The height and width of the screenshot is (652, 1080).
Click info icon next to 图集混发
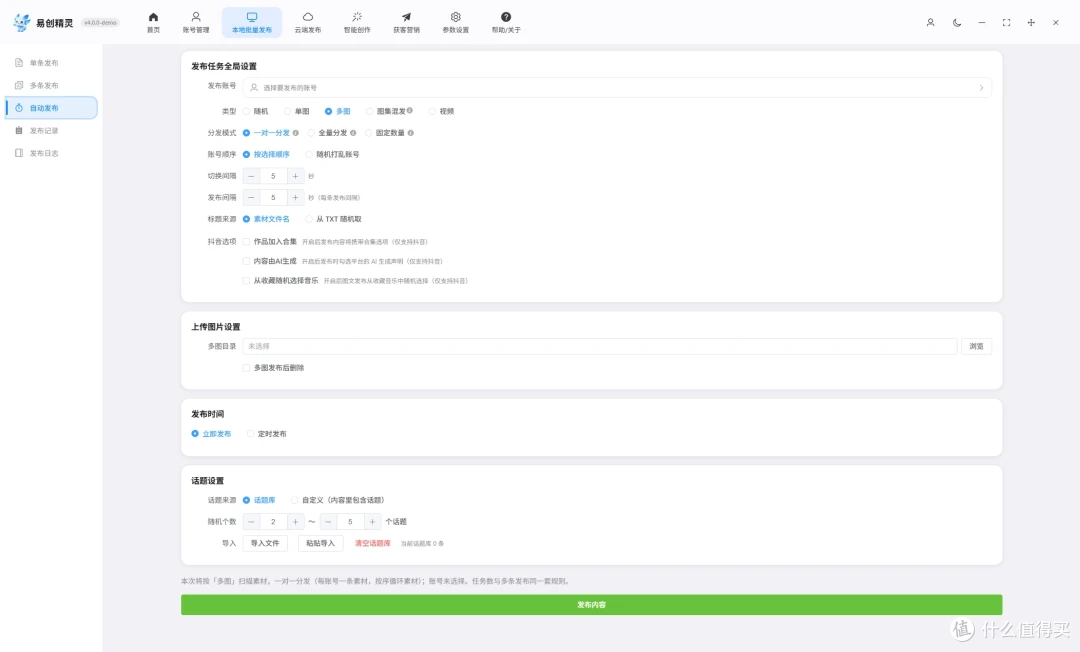(x=410, y=110)
